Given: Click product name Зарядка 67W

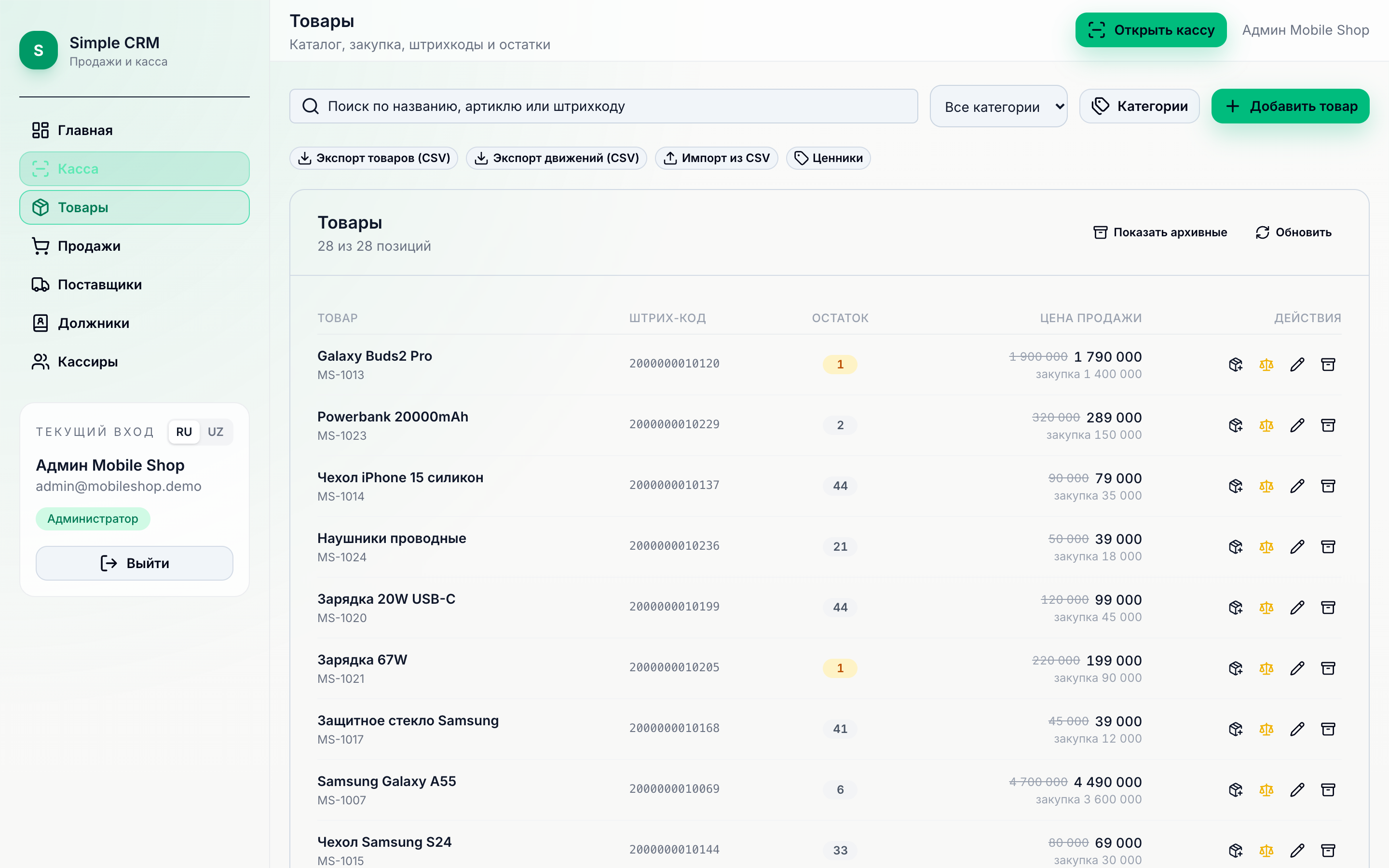Looking at the screenshot, I should point(362,660).
